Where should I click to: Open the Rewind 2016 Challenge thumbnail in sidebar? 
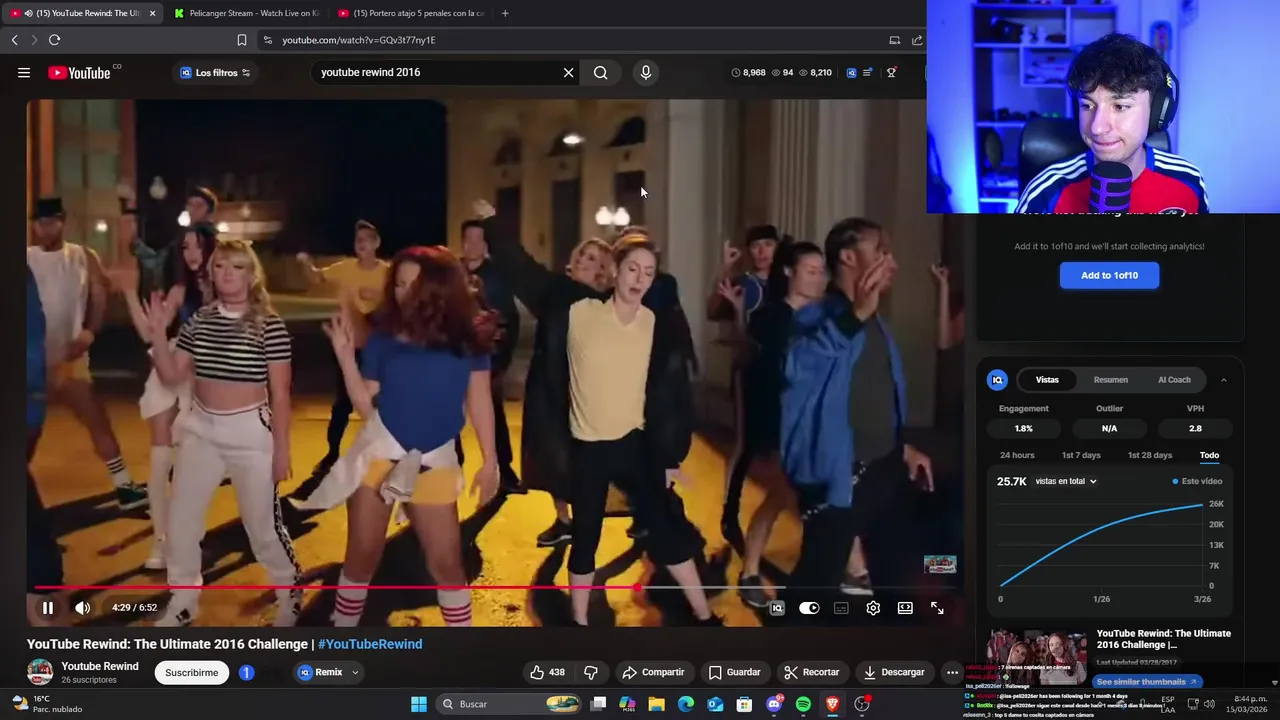1037,655
